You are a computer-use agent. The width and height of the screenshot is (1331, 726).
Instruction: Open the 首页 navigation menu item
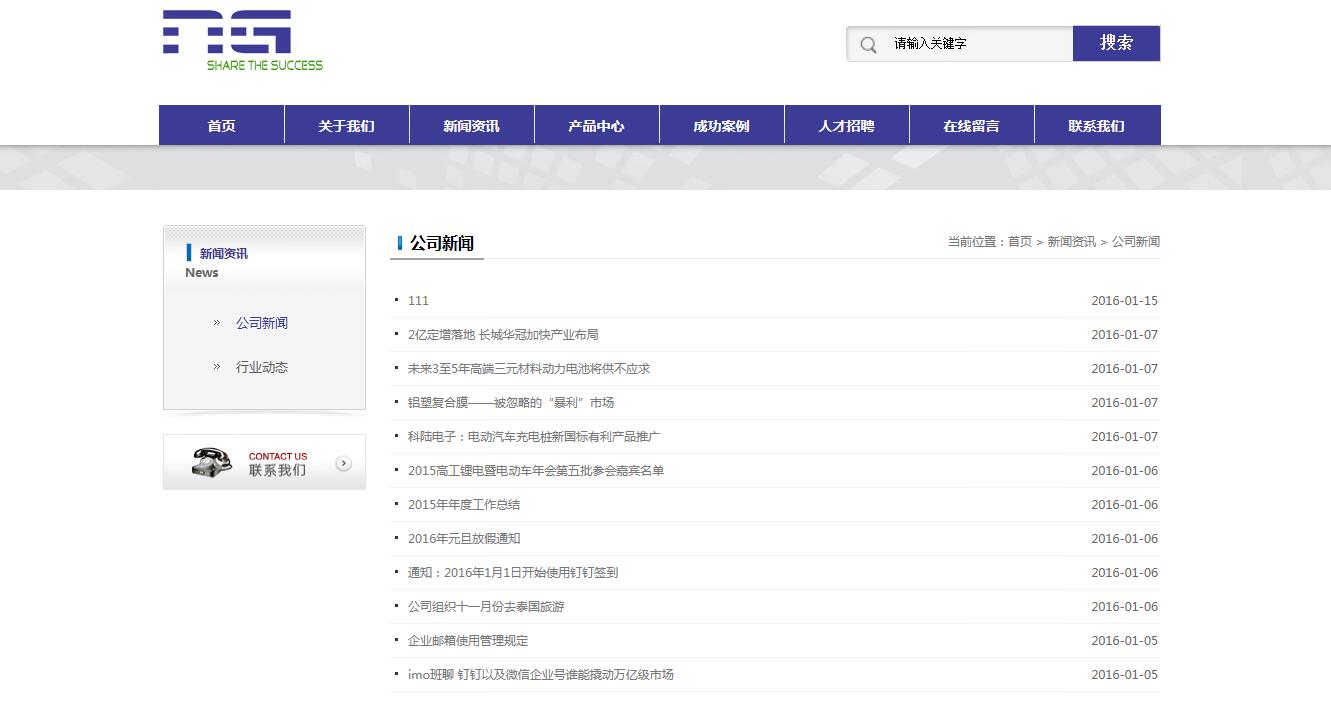(x=221, y=126)
